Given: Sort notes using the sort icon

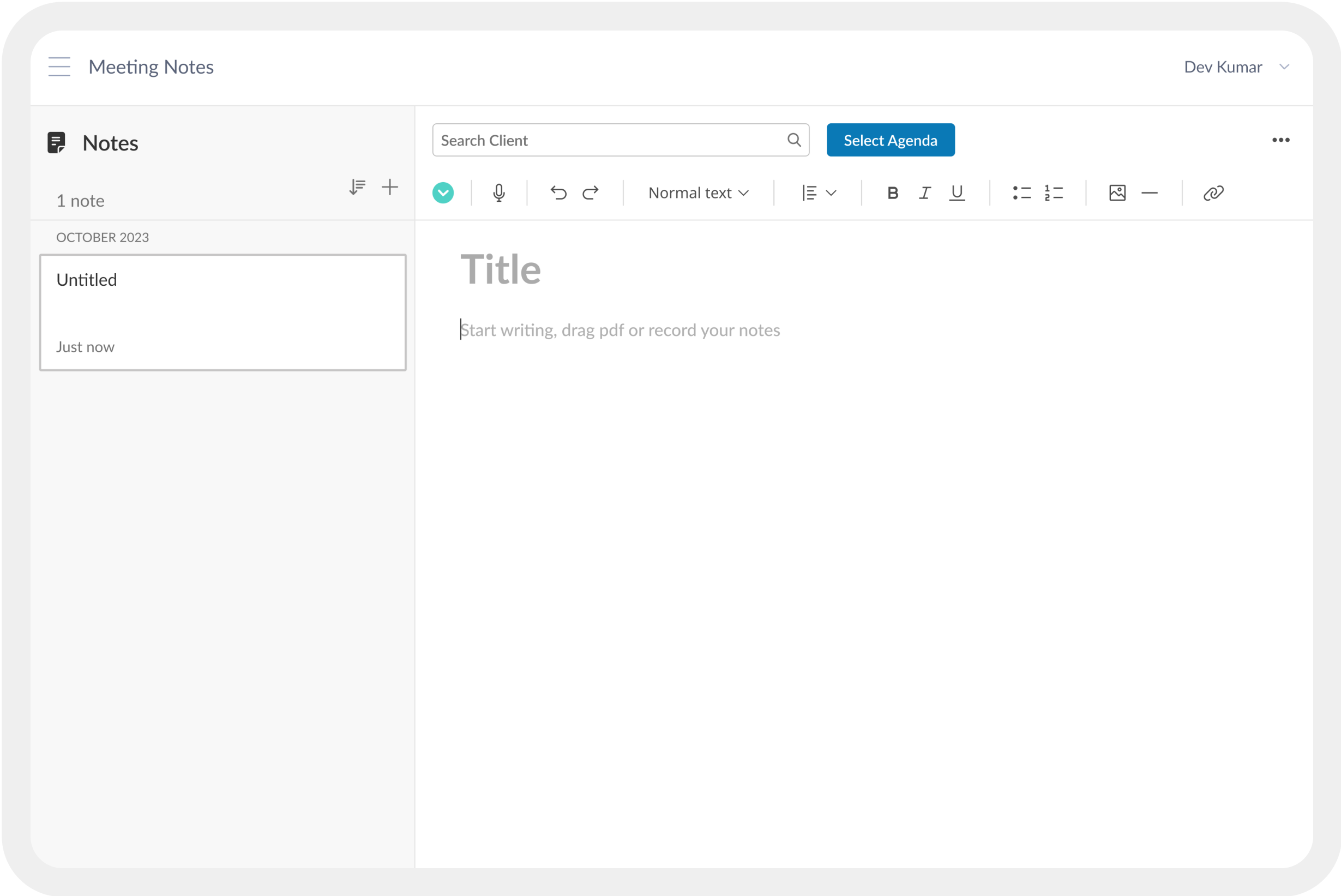Looking at the screenshot, I should [357, 187].
